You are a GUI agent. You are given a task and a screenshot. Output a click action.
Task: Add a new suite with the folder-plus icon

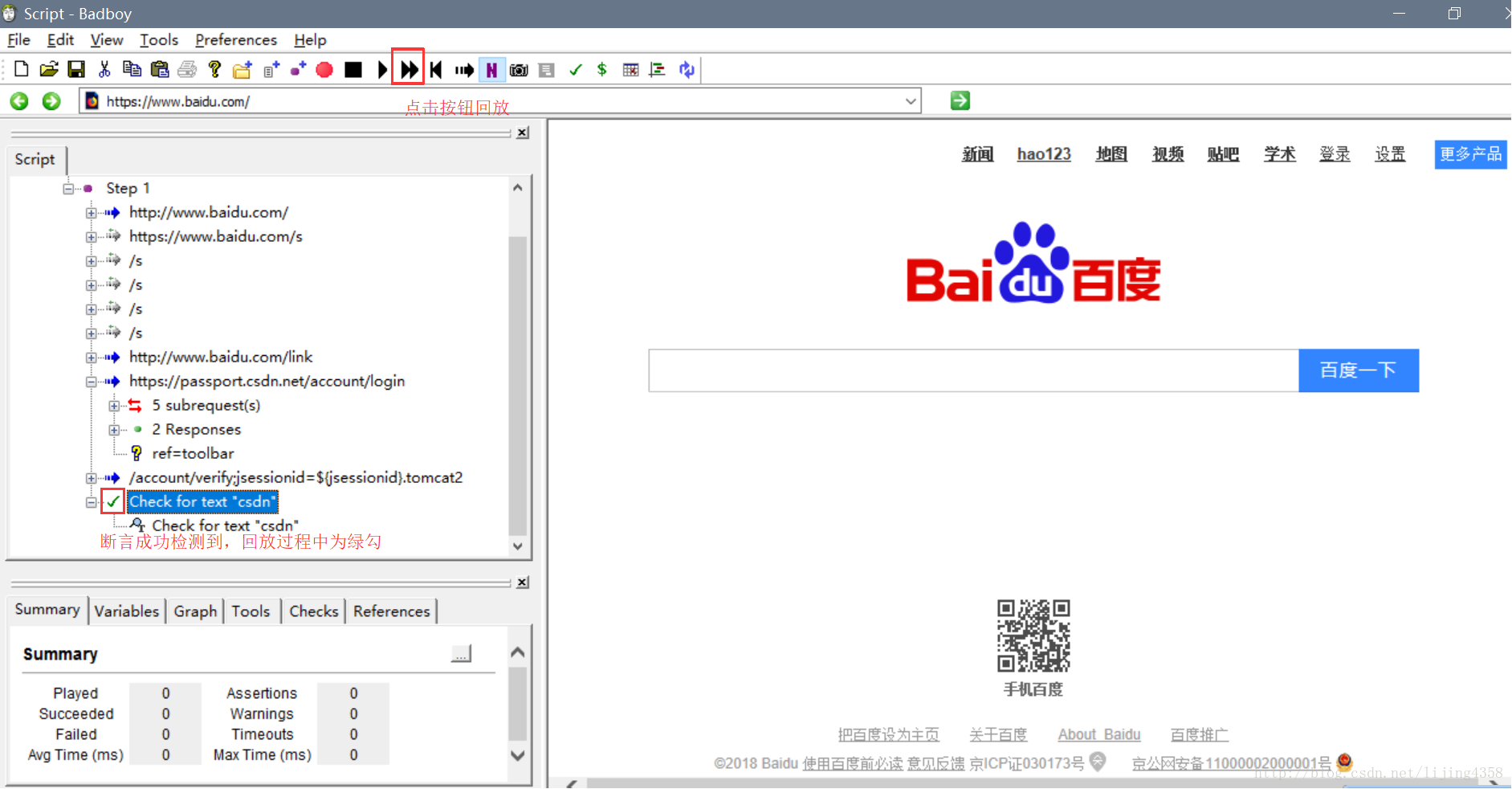tap(242, 70)
